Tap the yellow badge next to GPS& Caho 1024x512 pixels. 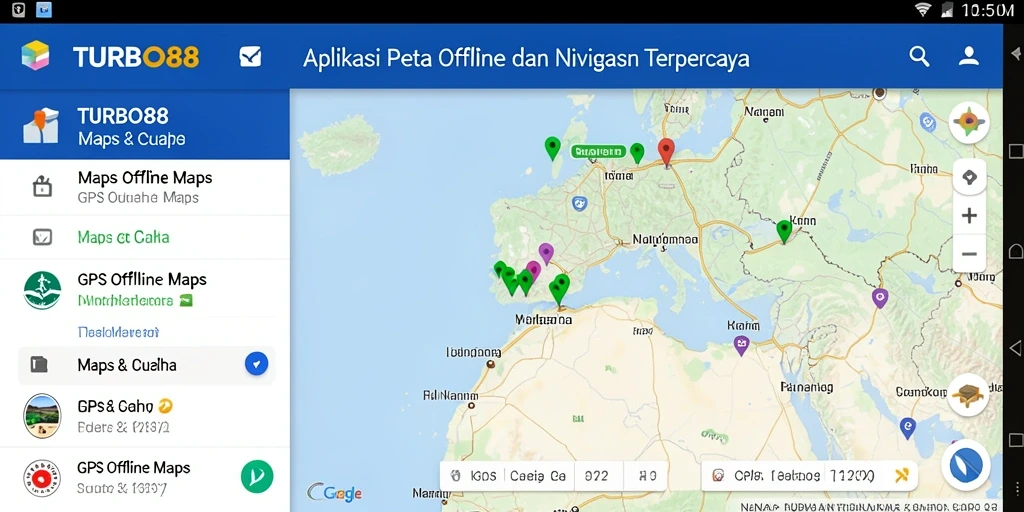click(x=166, y=406)
